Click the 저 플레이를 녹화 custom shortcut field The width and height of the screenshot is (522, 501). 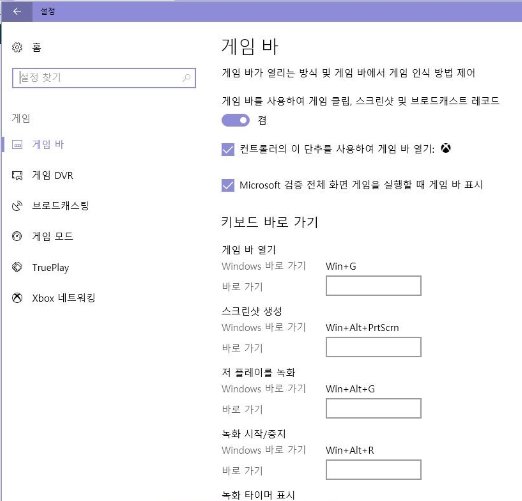374,408
